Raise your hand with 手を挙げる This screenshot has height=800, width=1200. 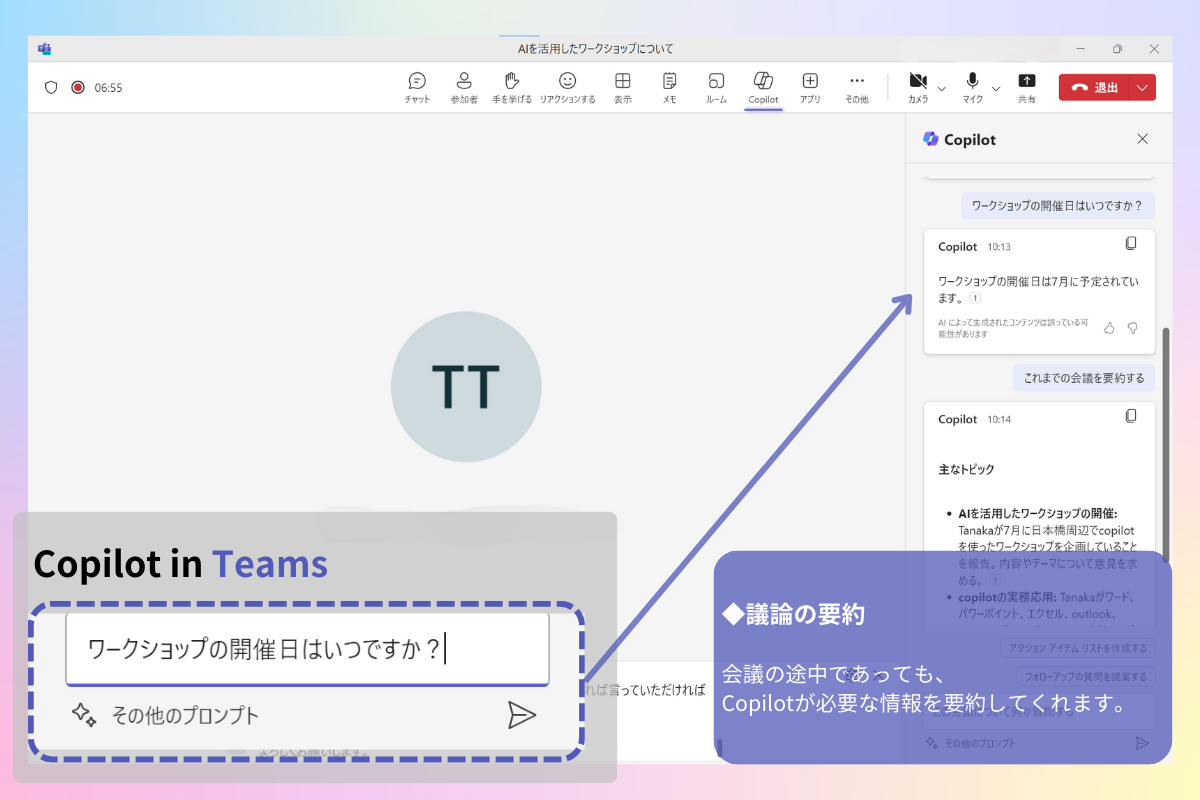[x=512, y=88]
